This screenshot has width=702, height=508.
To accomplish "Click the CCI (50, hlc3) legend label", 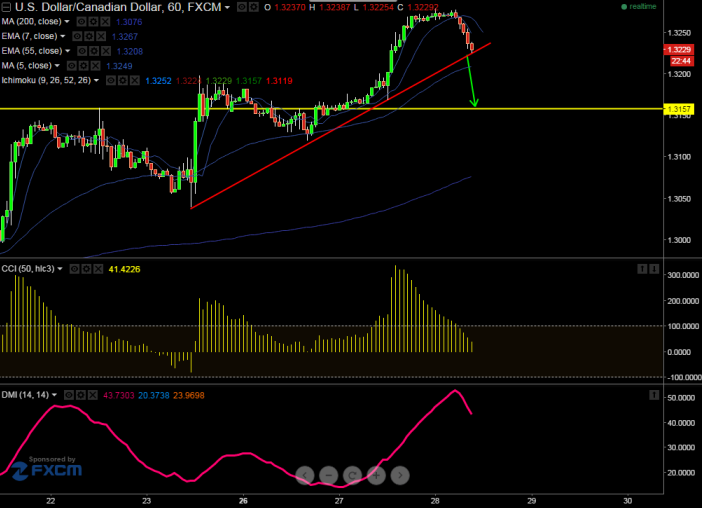I will 28,269.
